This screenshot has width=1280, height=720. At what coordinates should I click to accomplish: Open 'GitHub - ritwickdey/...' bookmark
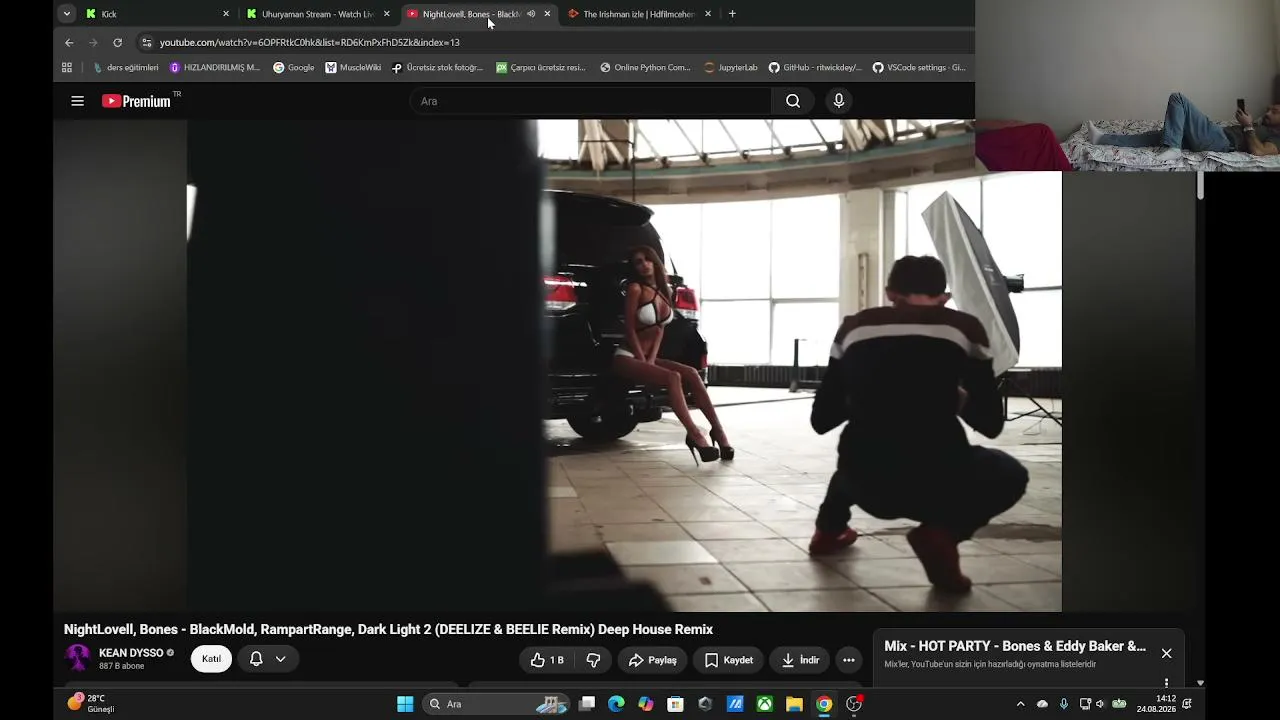[815, 68]
